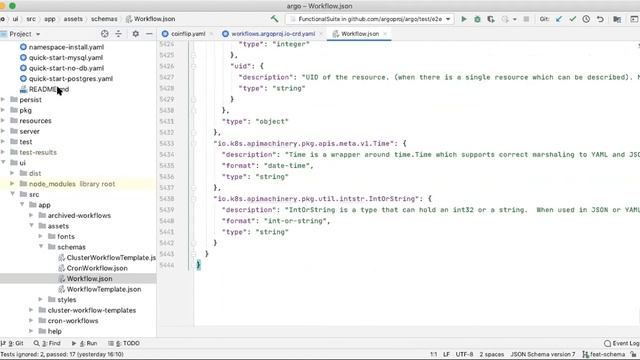Hide the Project panel with minus icon
The height and width of the screenshot is (360, 640).
click(149, 34)
